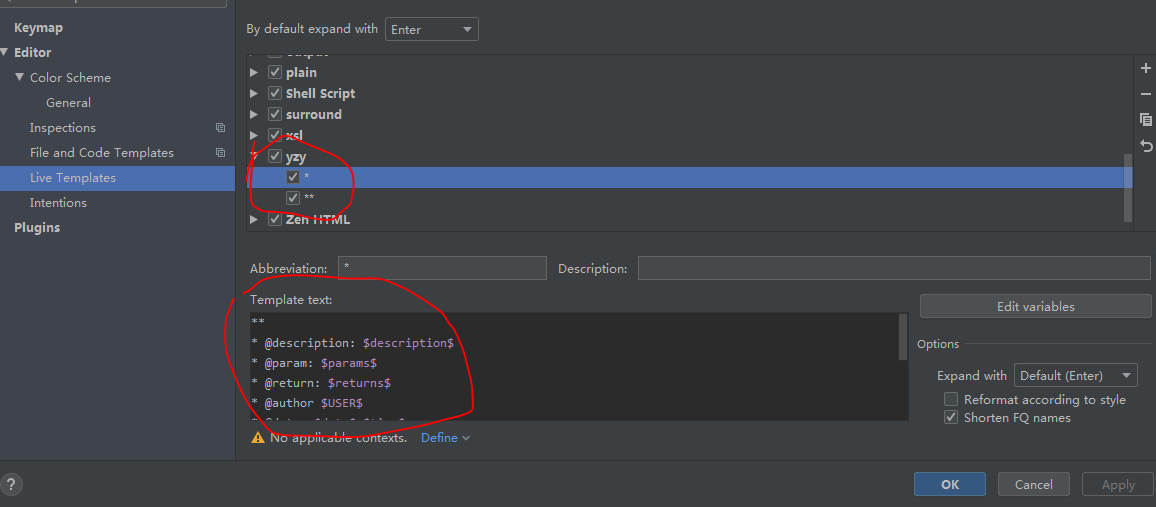Open the Intentions settings page
The image size is (1156, 507).
[58, 203]
